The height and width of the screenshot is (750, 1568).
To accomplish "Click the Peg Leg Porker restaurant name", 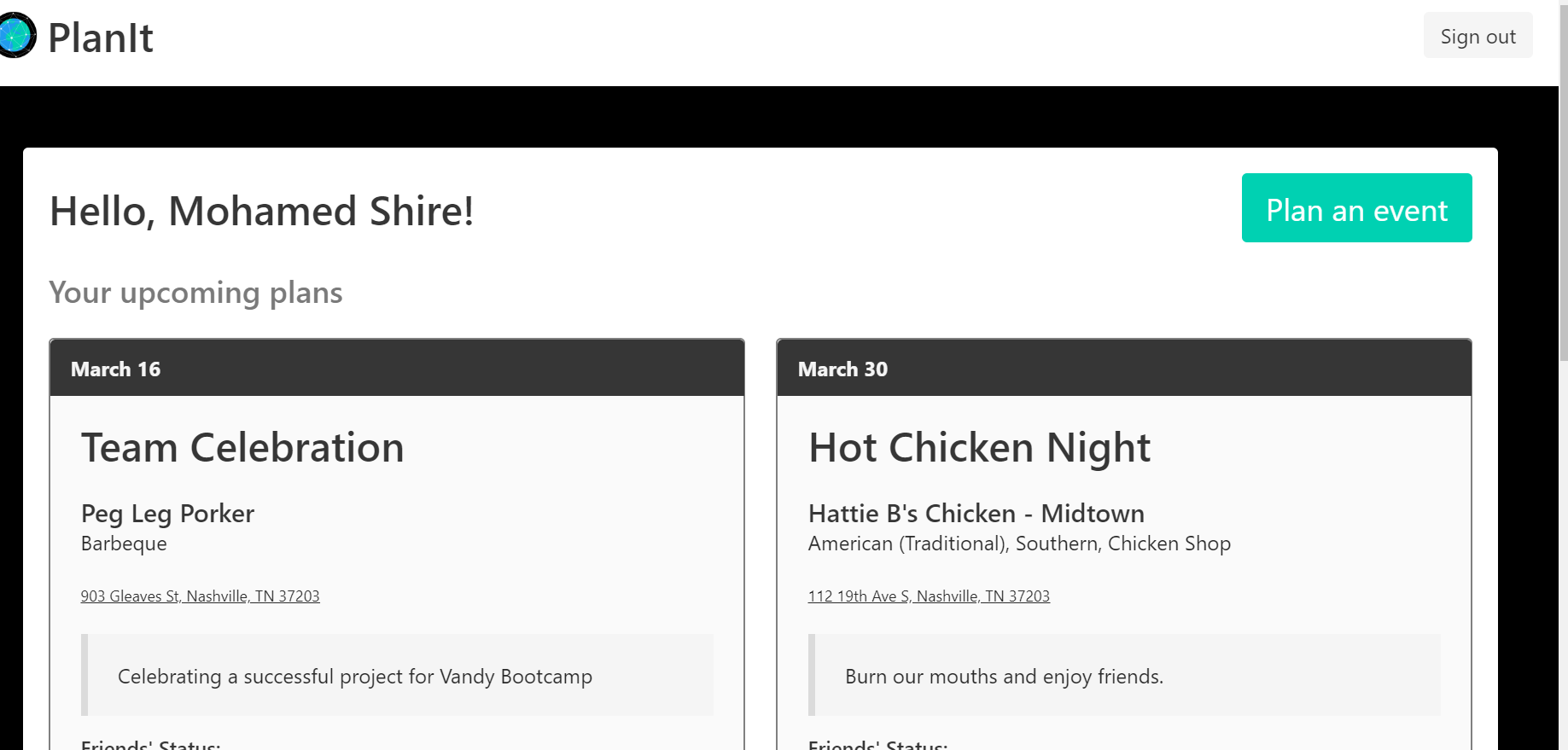I will [x=167, y=514].
